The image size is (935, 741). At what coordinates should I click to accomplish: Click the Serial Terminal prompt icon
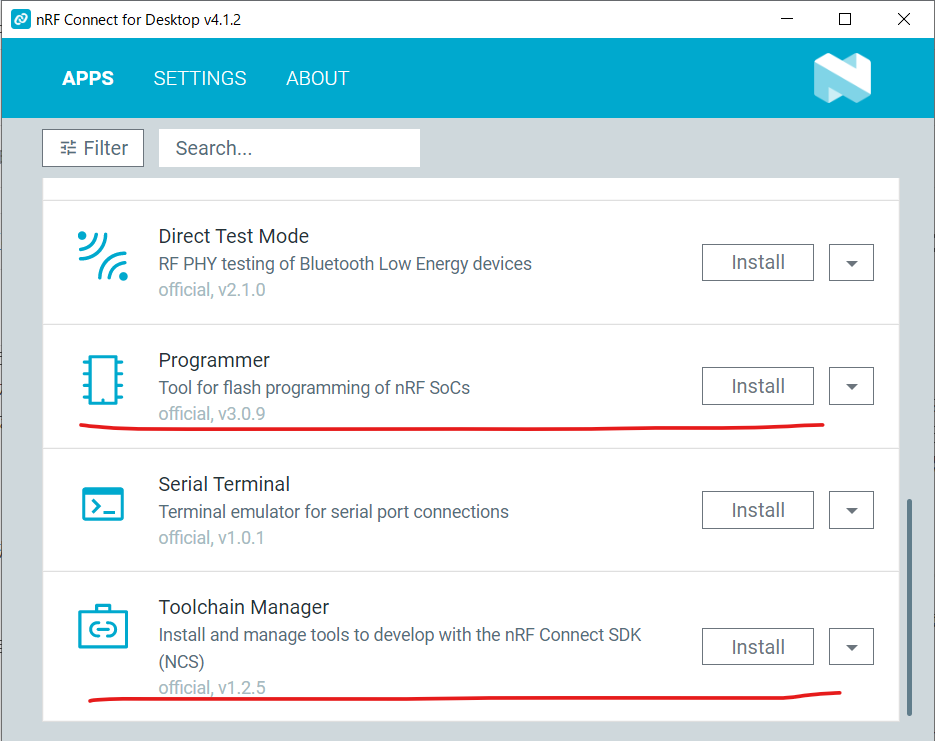point(103,504)
